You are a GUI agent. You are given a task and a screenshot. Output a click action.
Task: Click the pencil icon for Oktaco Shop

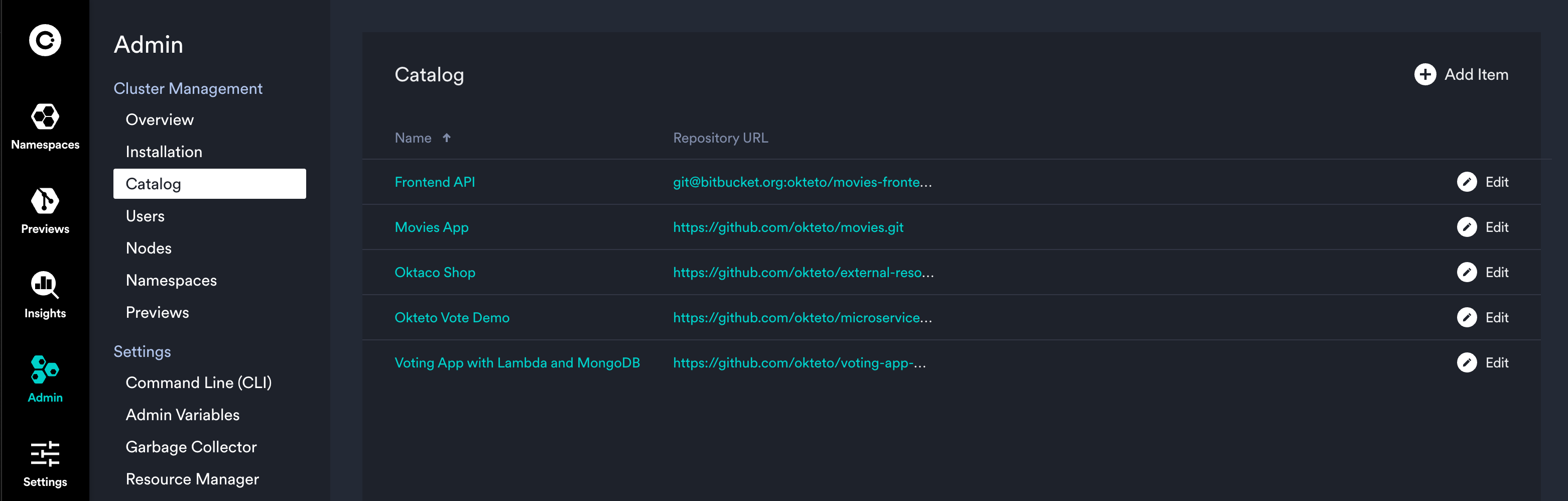pos(1466,272)
